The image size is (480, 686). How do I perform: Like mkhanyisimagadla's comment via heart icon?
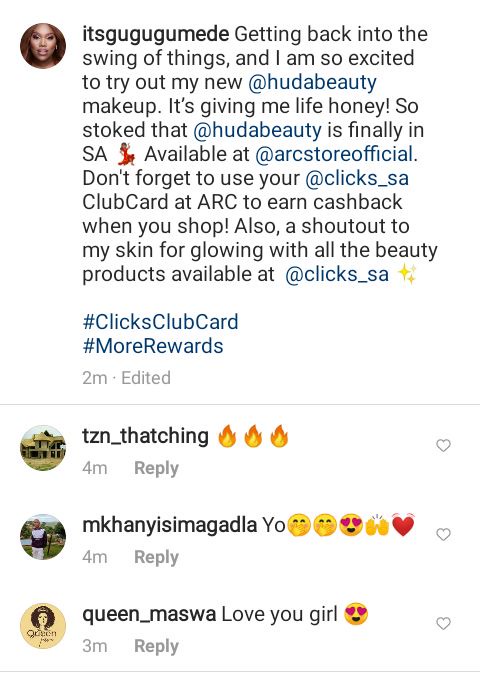443,534
